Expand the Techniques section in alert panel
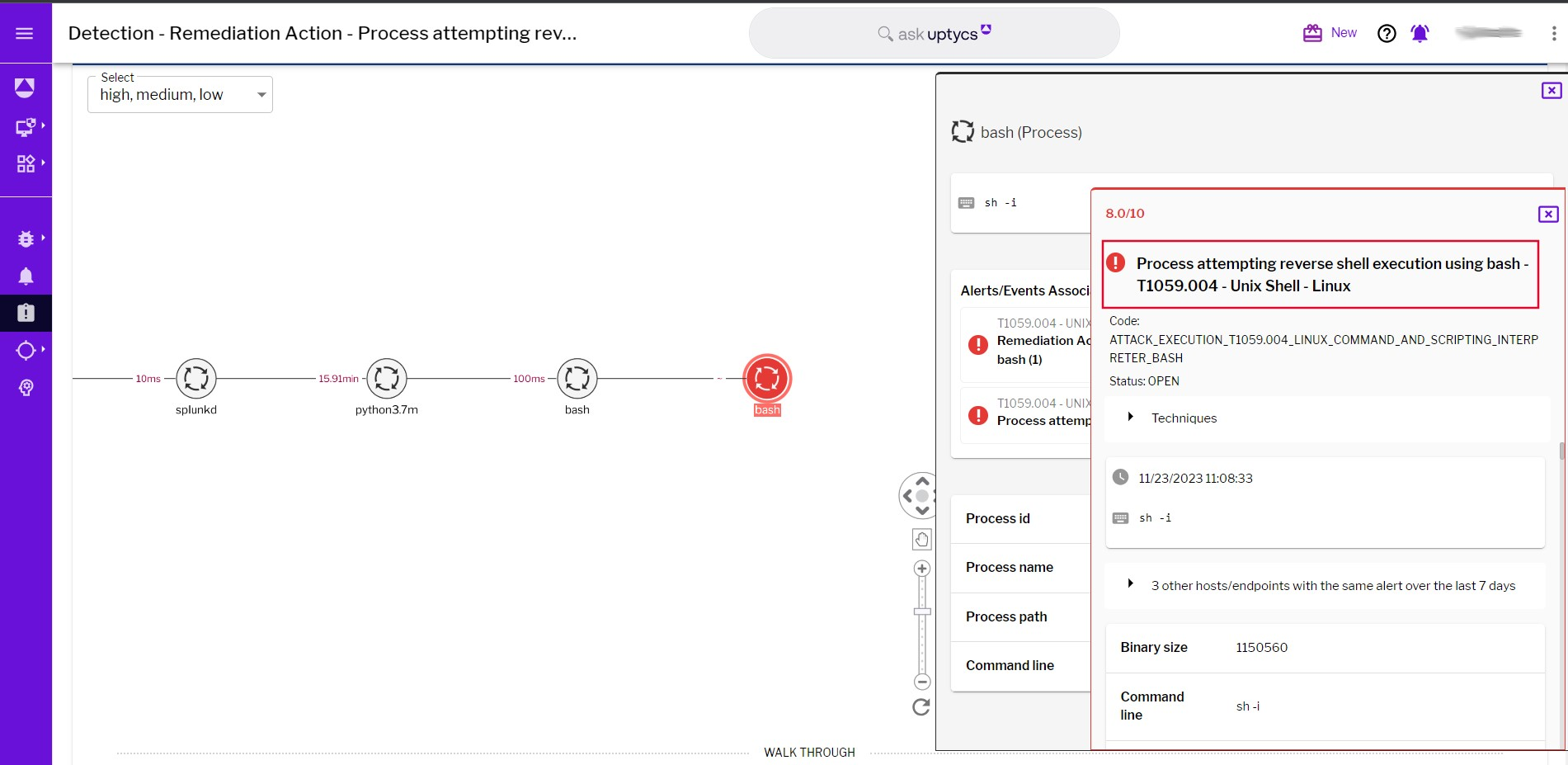Screen dimensions: 1568x765 [x=1131, y=417]
